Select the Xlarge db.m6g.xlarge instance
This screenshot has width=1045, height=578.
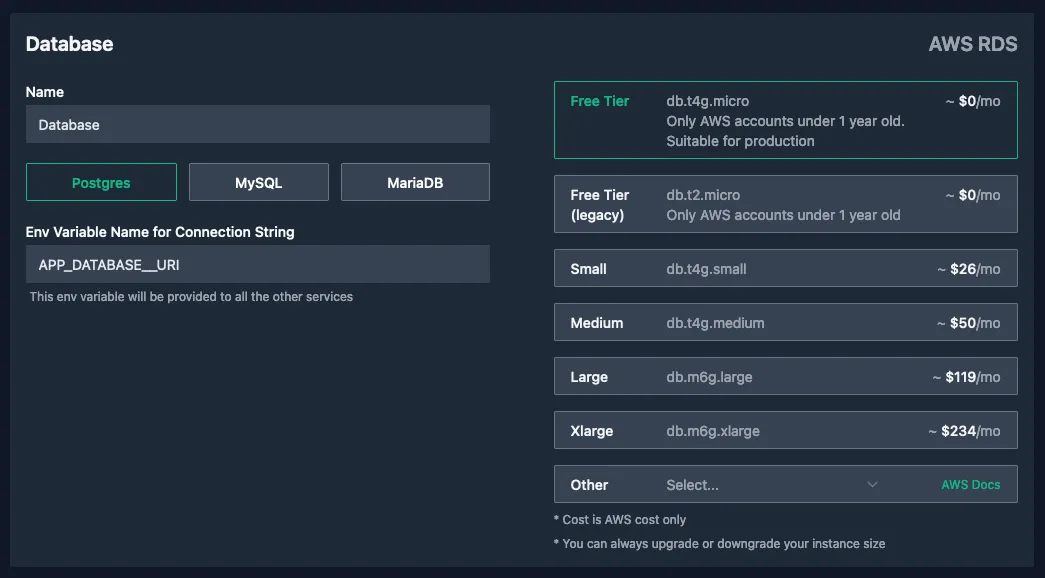click(x=785, y=430)
